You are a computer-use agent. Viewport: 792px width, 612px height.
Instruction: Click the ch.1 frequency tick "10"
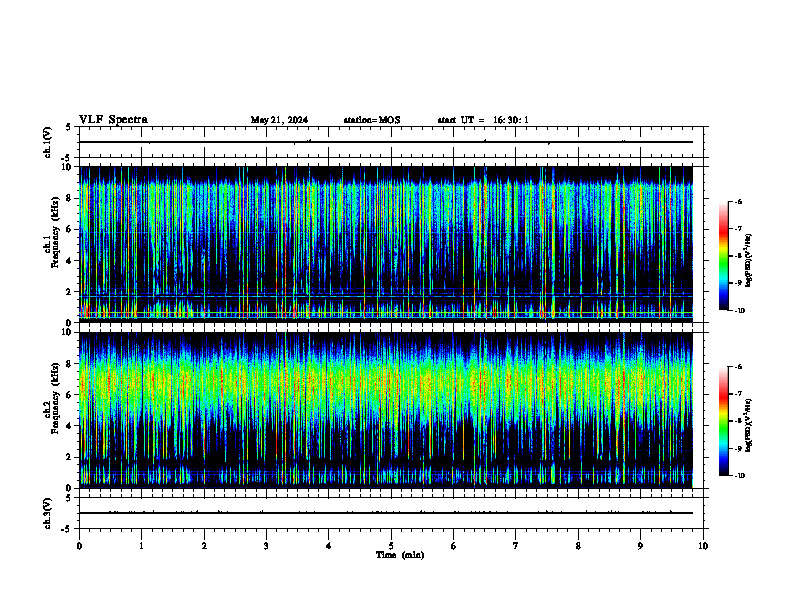coord(67,167)
